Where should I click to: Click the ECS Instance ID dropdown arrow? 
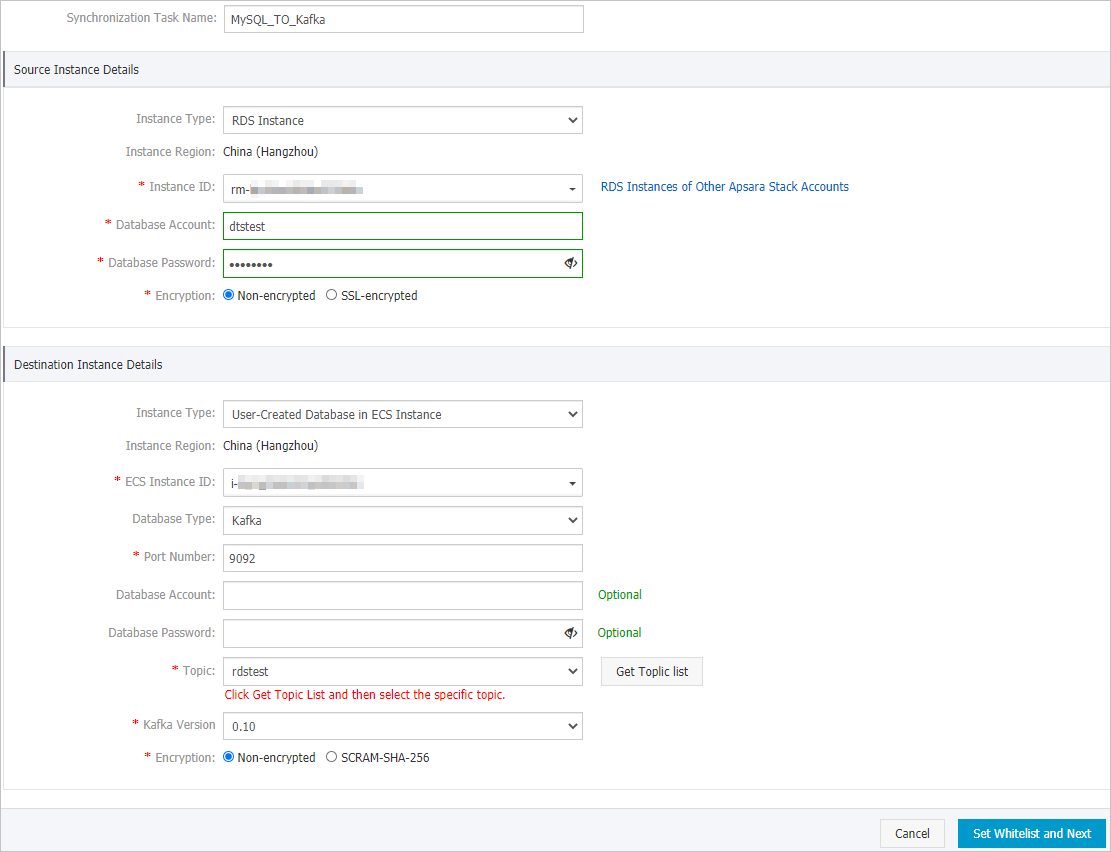point(572,482)
